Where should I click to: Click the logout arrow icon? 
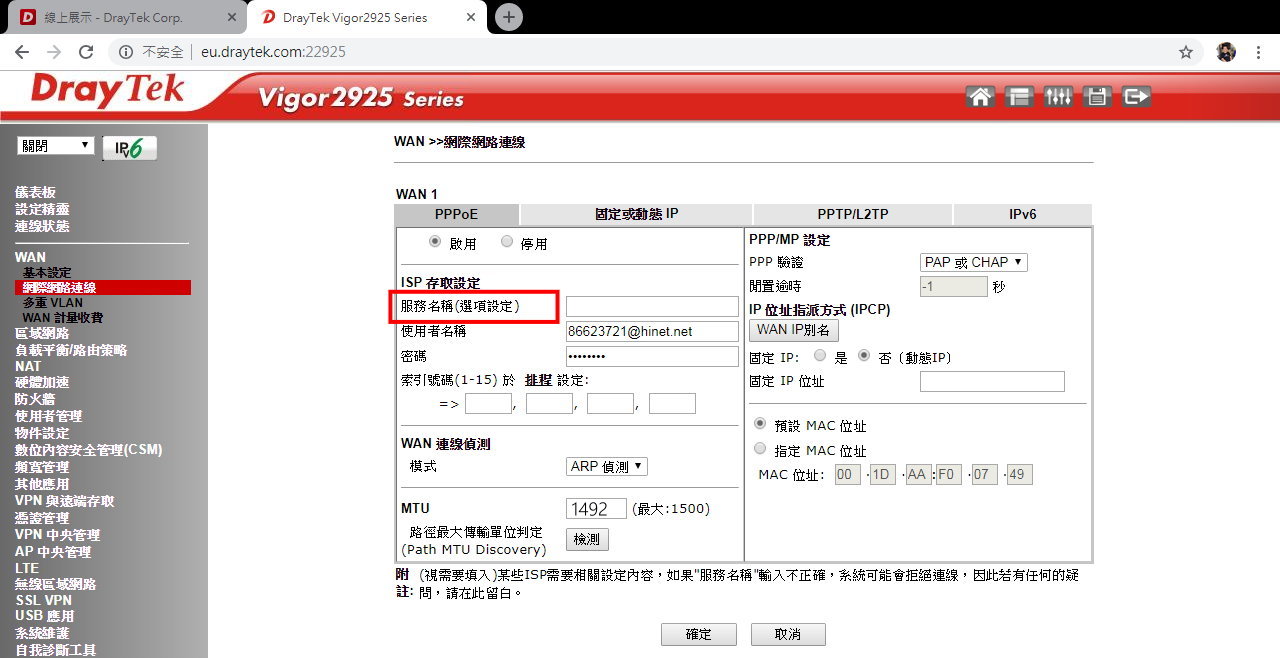(x=1136, y=97)
